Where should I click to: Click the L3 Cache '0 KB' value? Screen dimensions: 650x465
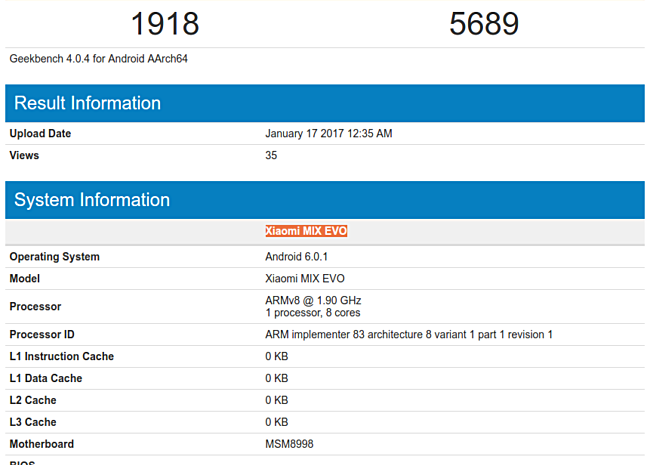[x=276, y=422]
